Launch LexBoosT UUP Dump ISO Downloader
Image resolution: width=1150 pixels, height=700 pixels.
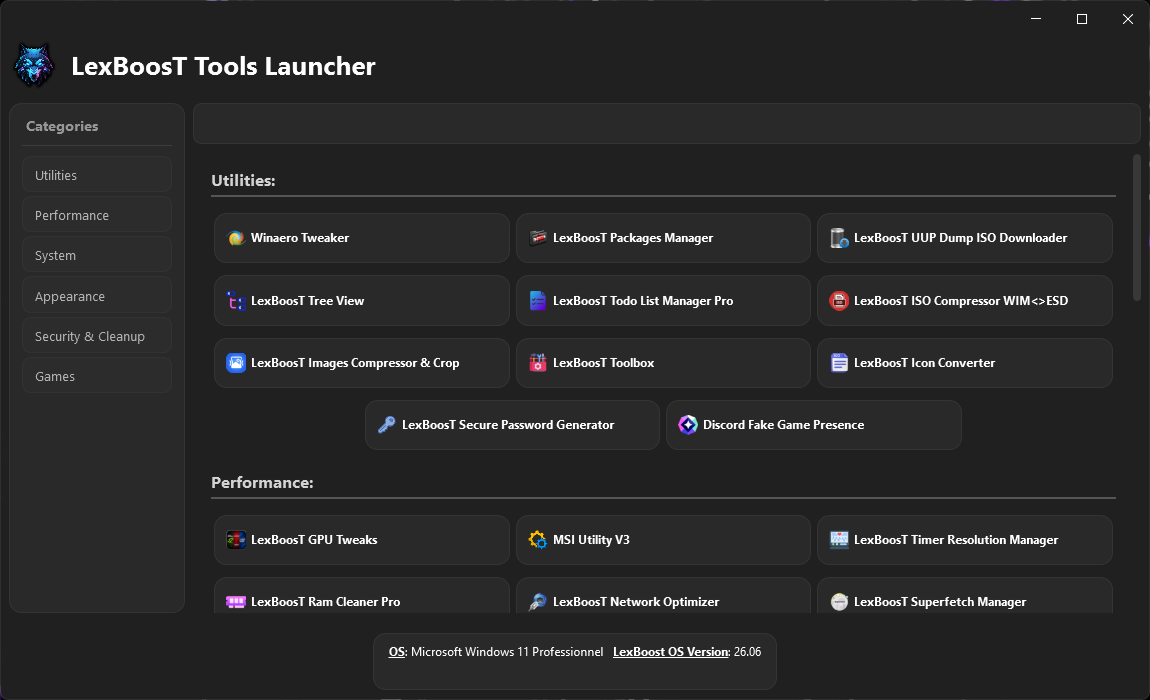[964, 238]
